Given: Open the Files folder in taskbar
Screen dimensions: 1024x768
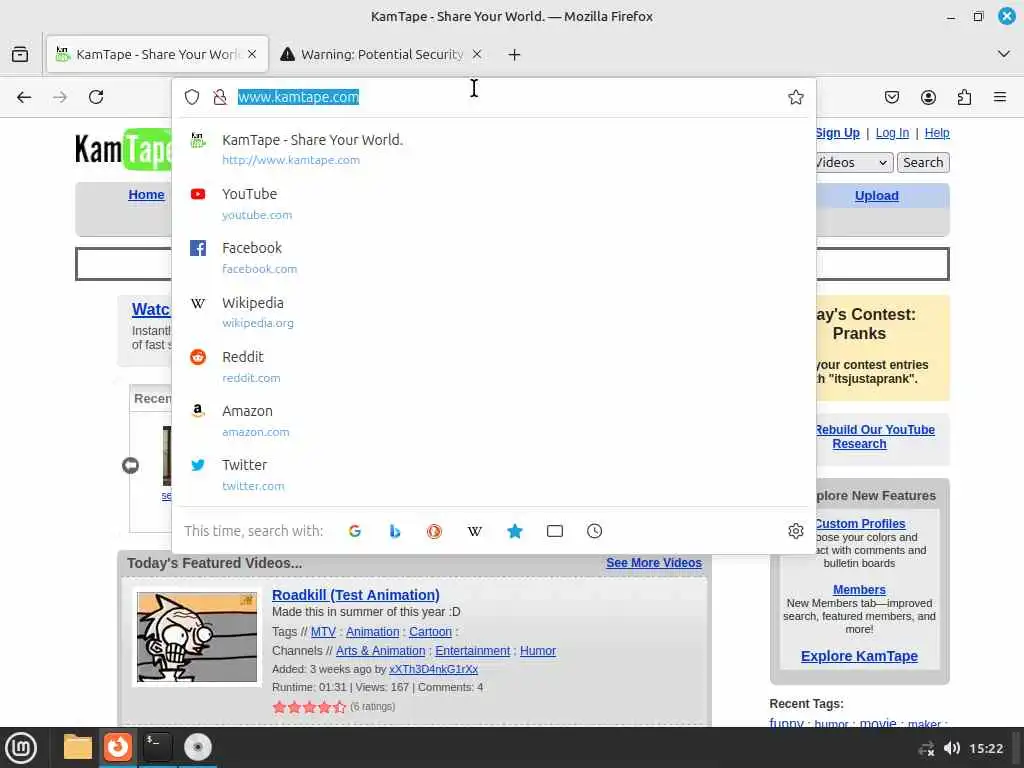Looking at the screenshot, I should coord(78,747).
